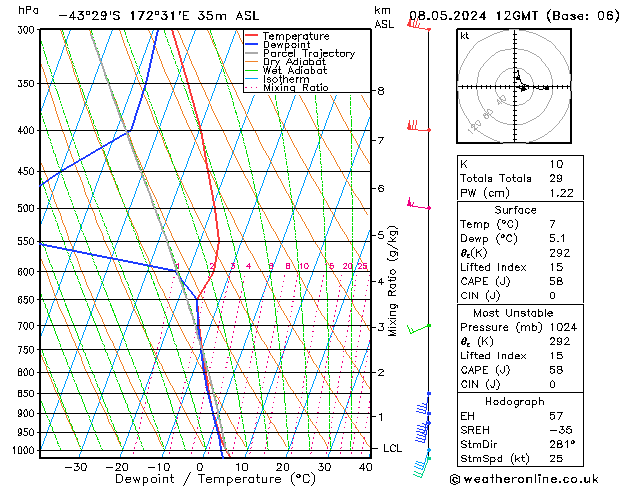The image size is (629, 486).
Task: Click the Temperature legend label
Action: point(296,36)
